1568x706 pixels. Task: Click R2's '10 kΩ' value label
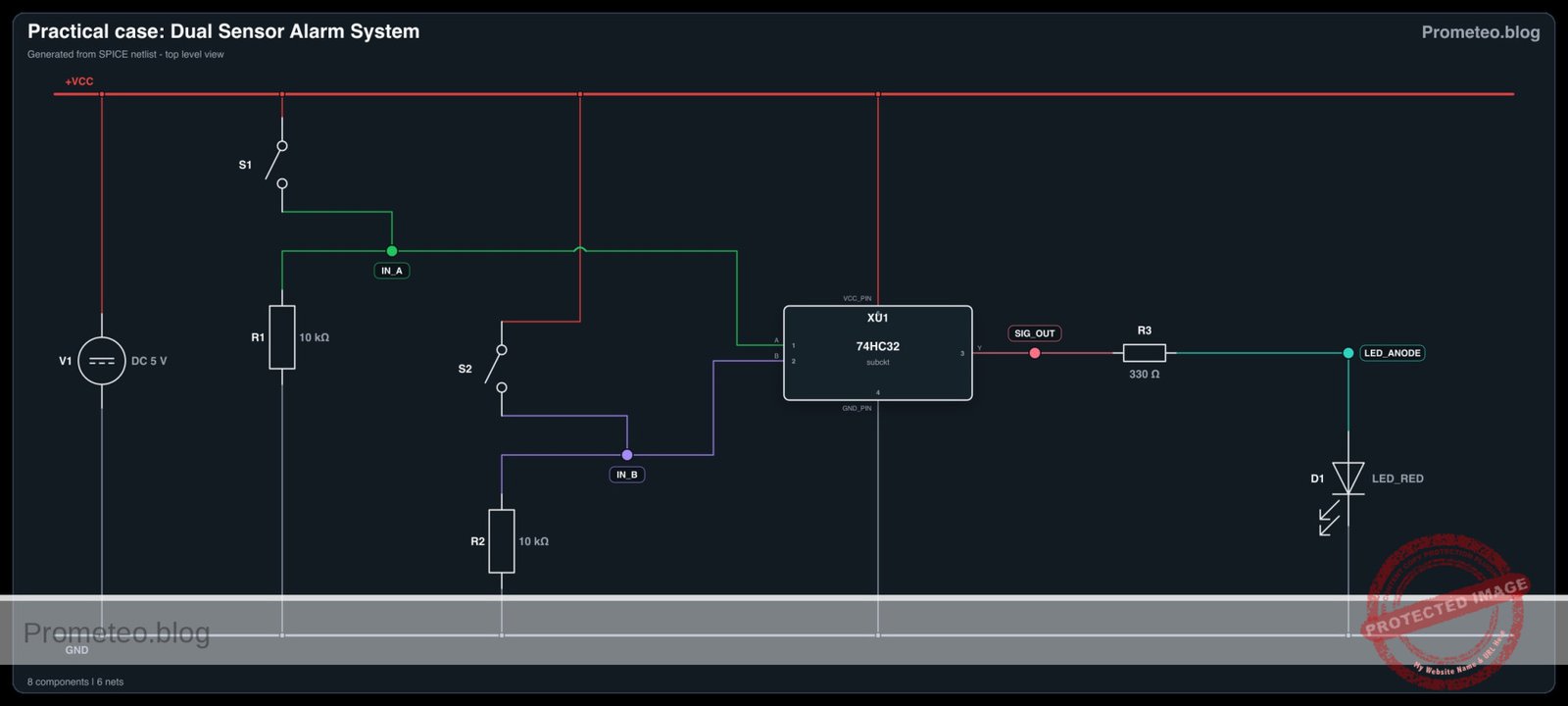coord(533,541)
